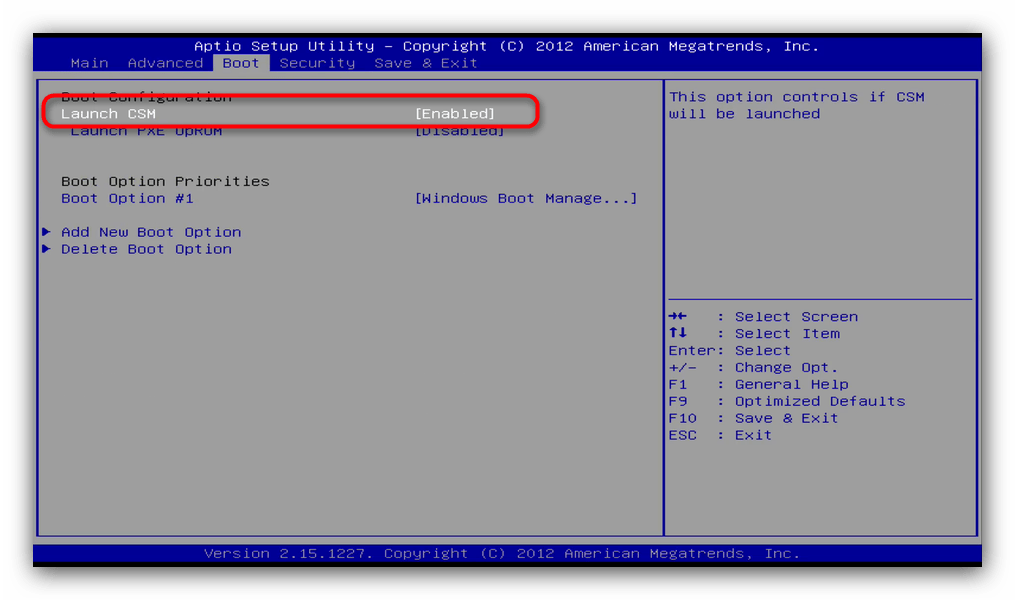
Task: Open Delete Boot Option submenu
Action: coord(146,249)
